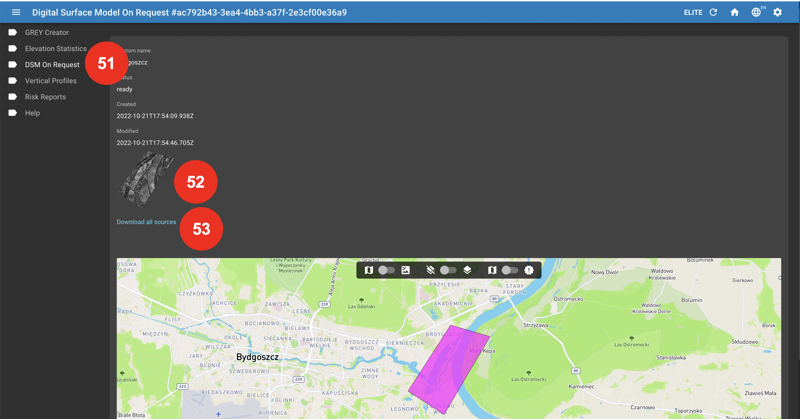This screenshot has height=419, width=800.
Task: Click the Download all sources link
Action: pos(146,222)
